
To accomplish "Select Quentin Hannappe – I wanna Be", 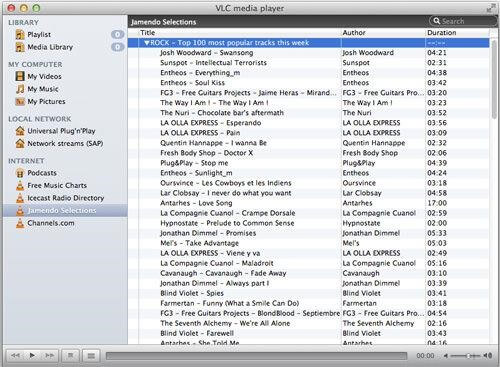I will 213,143.
